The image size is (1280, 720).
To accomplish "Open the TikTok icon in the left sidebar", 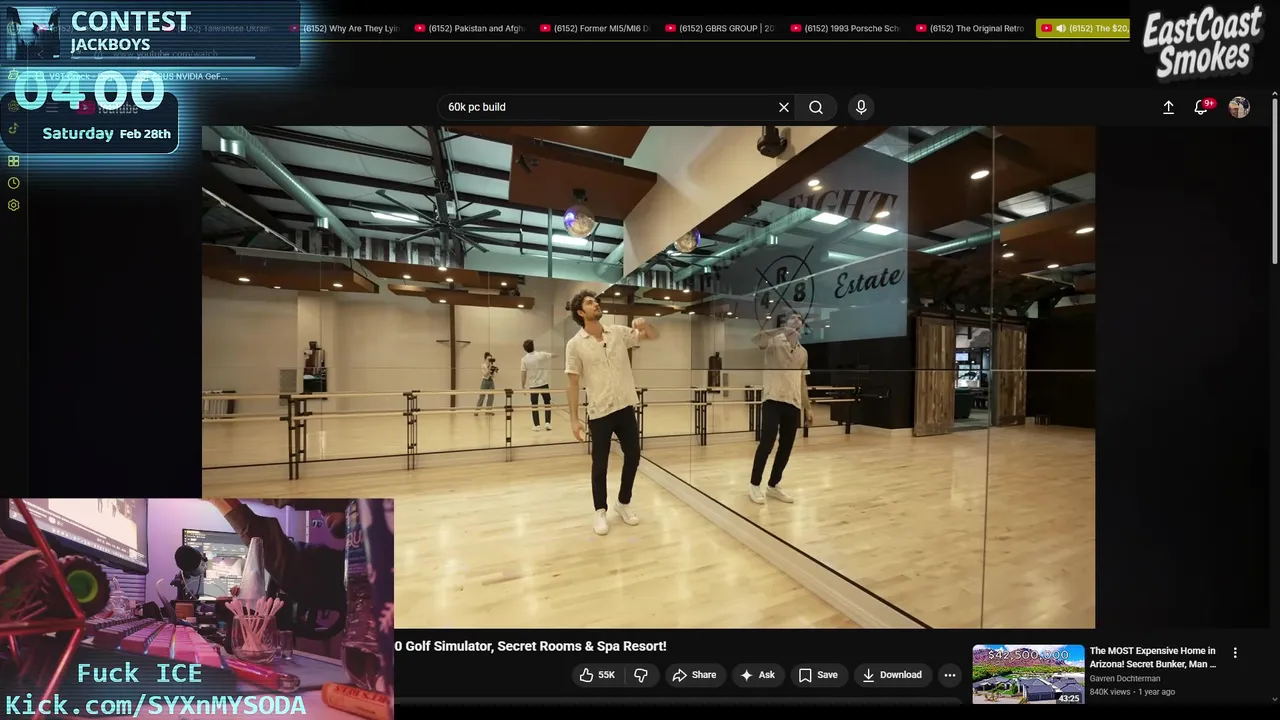I will pyautogui.click(x=13, y=128).
